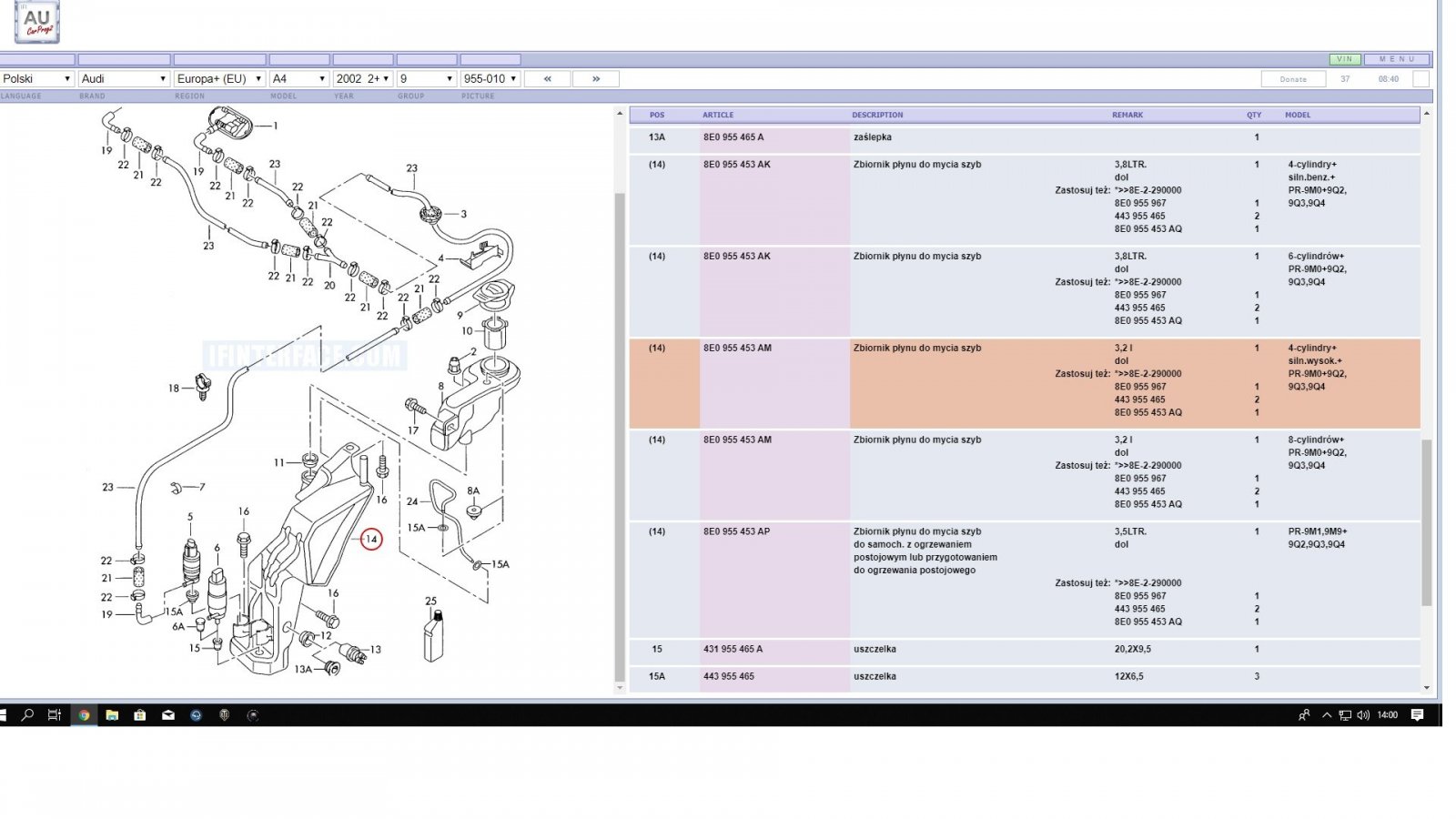The width and height of the screenshot is (1456, 819).
Task: Click the DESCRIPTION column header
Action: pos(877,115)
